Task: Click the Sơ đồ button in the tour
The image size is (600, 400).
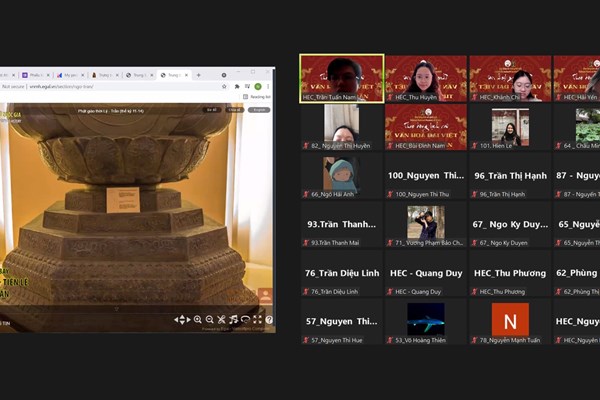Action: [212, 110]
